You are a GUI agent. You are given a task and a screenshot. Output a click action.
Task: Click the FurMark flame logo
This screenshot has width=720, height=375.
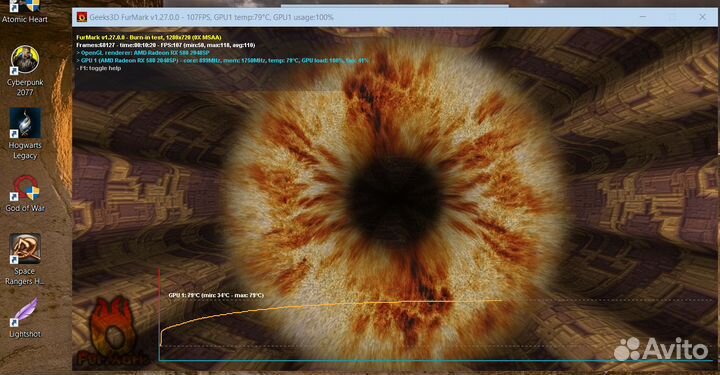click(x=112, y=330)
